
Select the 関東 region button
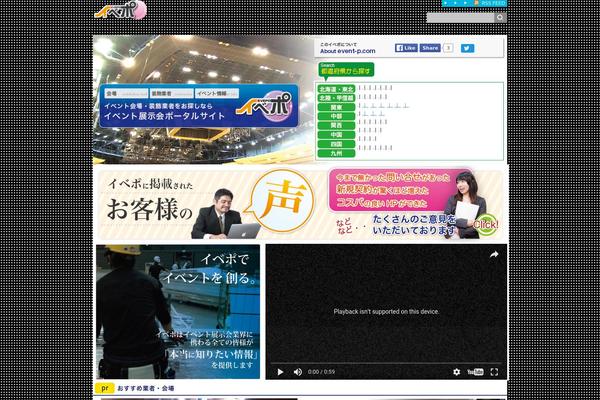coord(336,108)
